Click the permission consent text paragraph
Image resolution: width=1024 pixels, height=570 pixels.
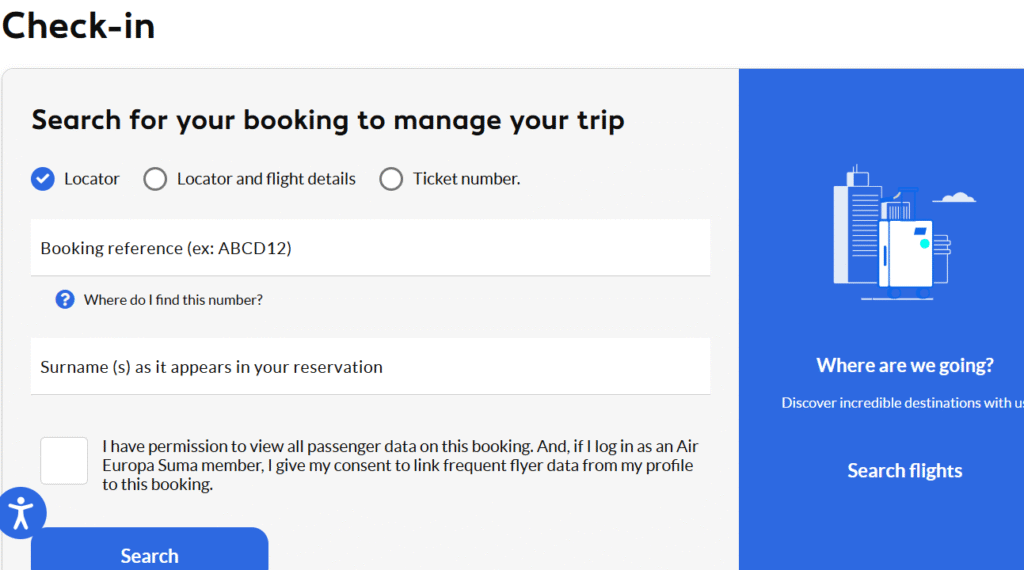pos(400,465)
